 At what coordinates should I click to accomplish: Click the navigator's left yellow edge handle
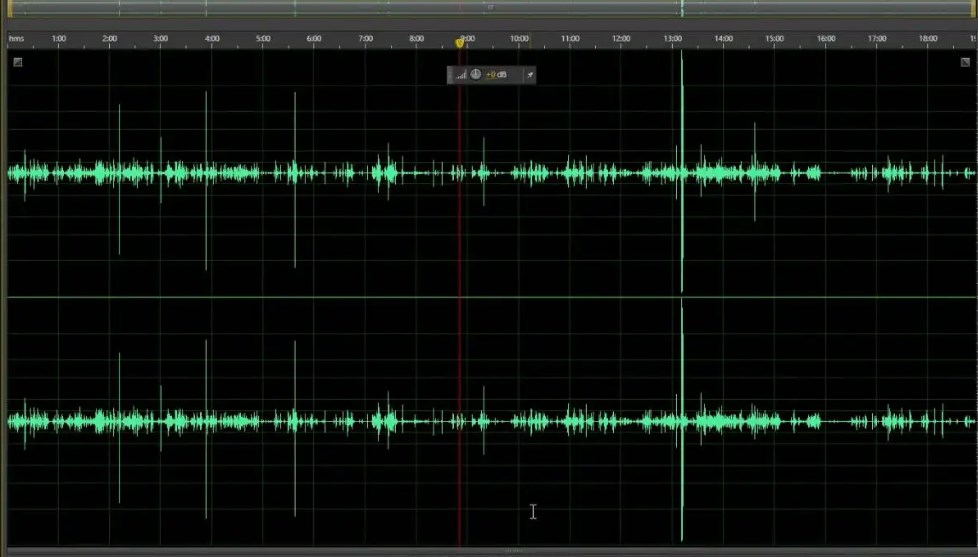click(x=9, y=7)
